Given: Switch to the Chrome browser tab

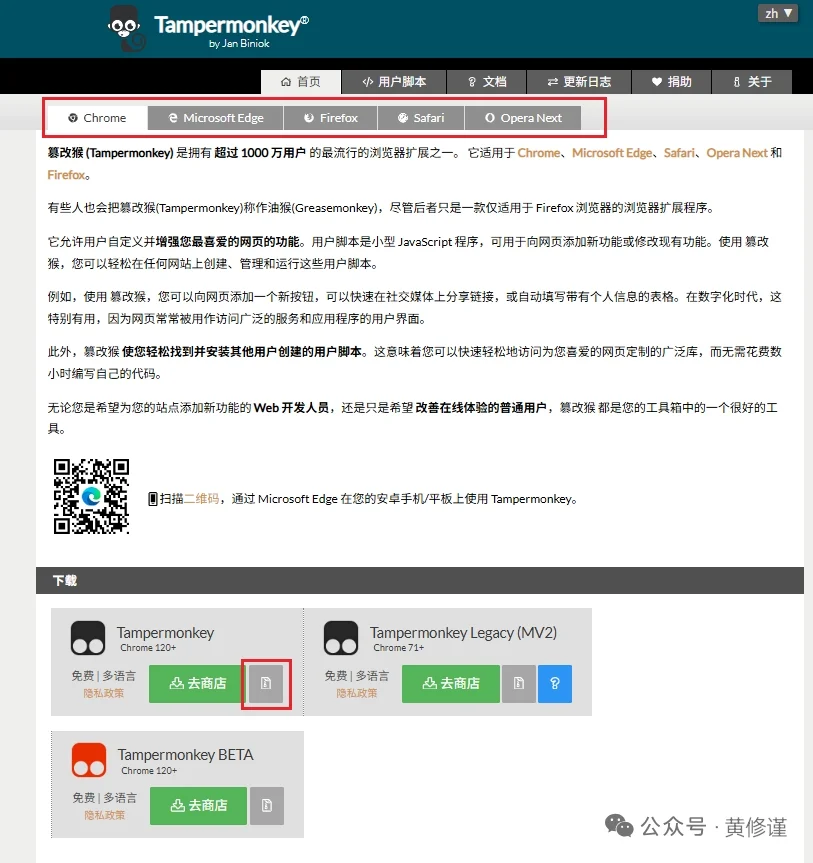Looking at the screenshot, I should (x=97, y=117).
